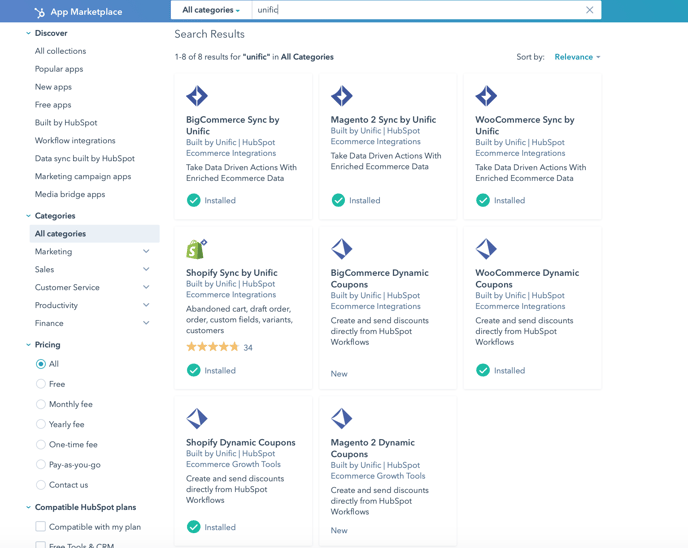Viewport: 688px width, 548px height.
Task: Open the All categories search dropdown
Action: [211, 10]
